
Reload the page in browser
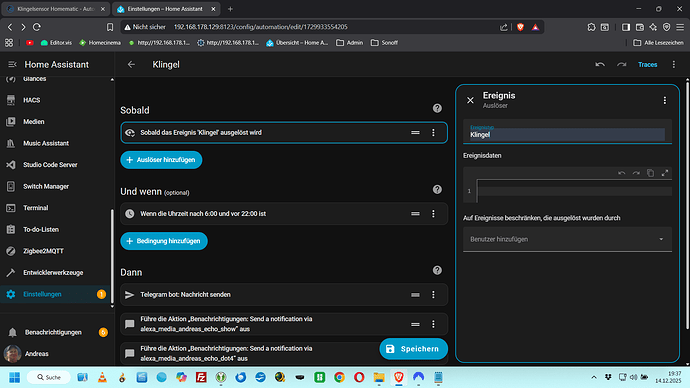click(x=37, y=27)
